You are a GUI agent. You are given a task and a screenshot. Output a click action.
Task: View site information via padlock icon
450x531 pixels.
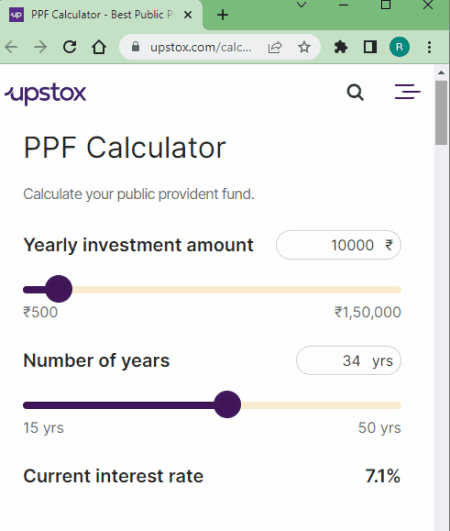tap(135, 46)
